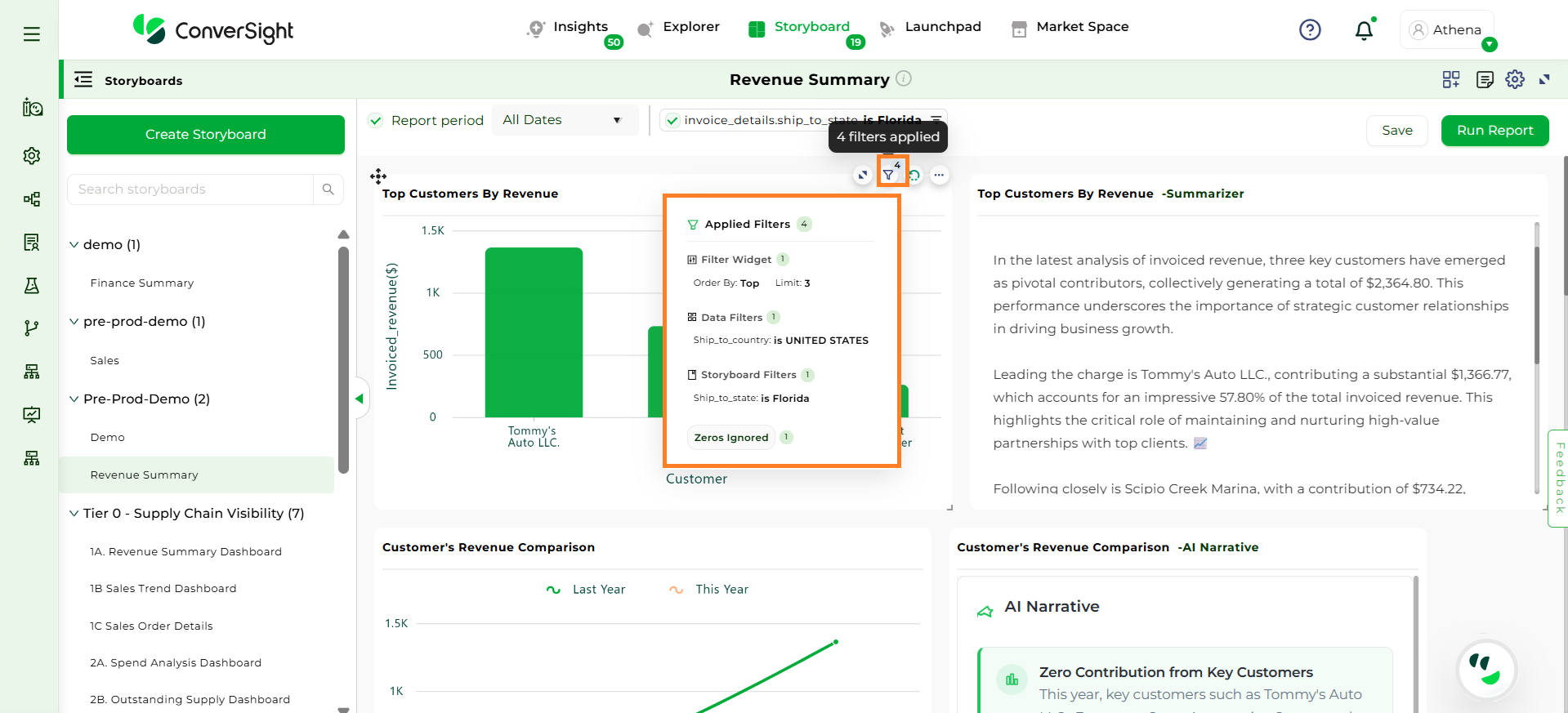The width and height of the screenshot is (1568, 713).
Task: Refresh the Top Customers widget
Action: [x=915, y=175]
